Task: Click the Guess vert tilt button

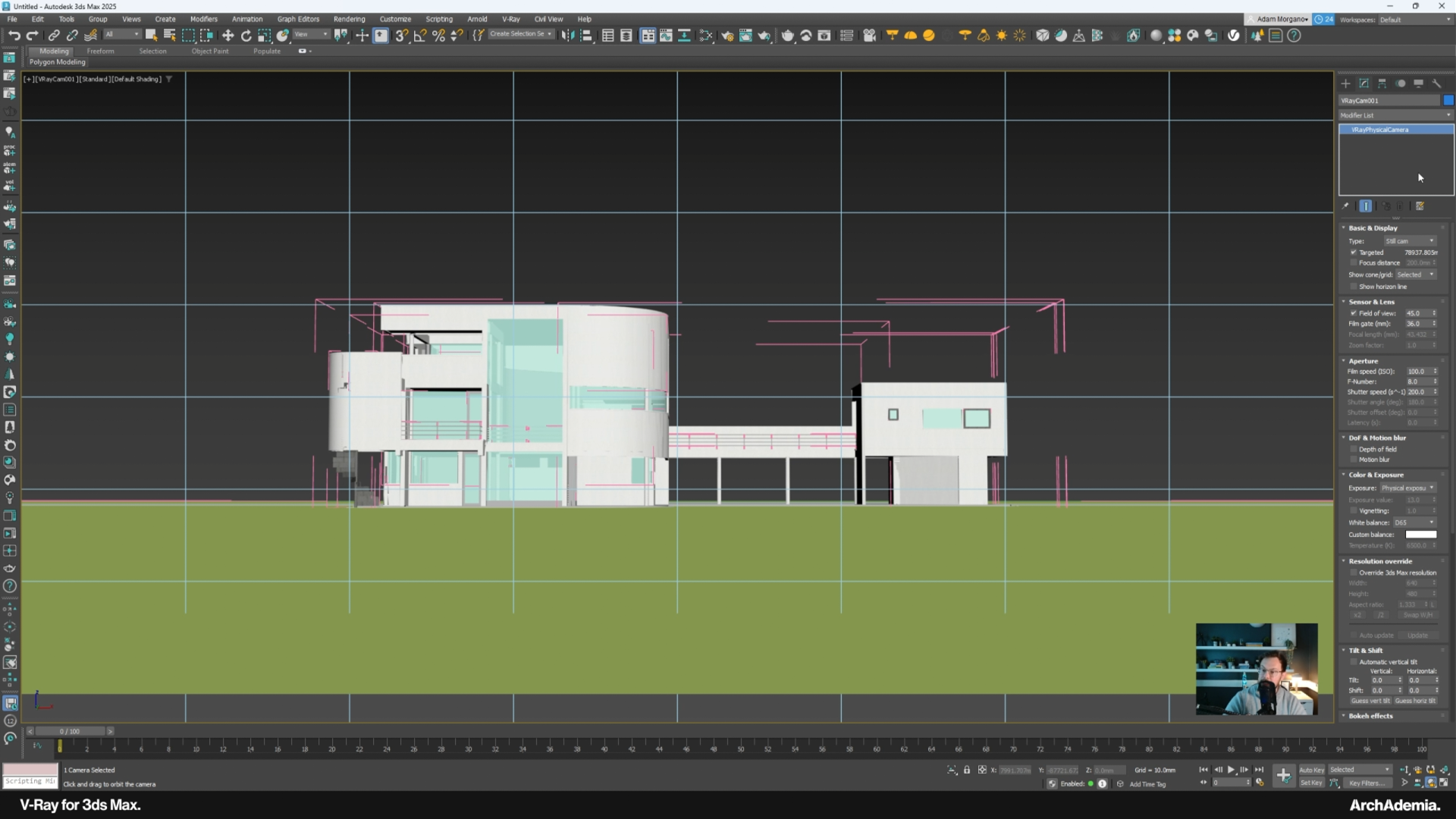Action: point(1370,701)
